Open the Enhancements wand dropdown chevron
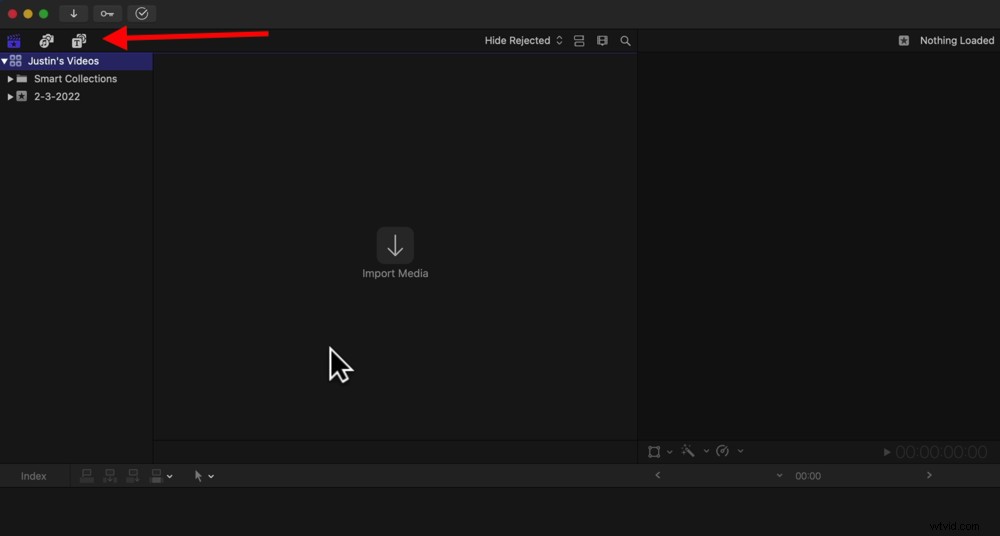This screenshot has width=1000, height=536. click(x=706, y=451)
